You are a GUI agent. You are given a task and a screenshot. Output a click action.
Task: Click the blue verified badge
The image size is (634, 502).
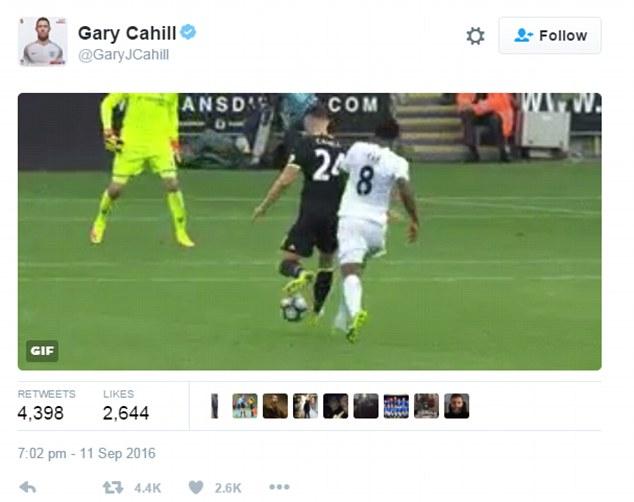pos(188,32)
